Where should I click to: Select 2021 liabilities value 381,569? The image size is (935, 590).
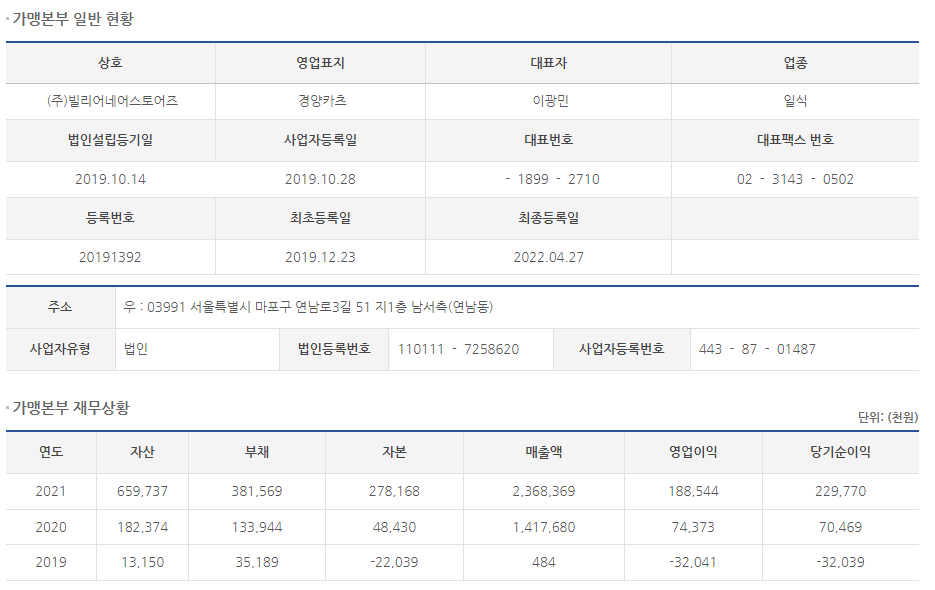pos(257,492)
